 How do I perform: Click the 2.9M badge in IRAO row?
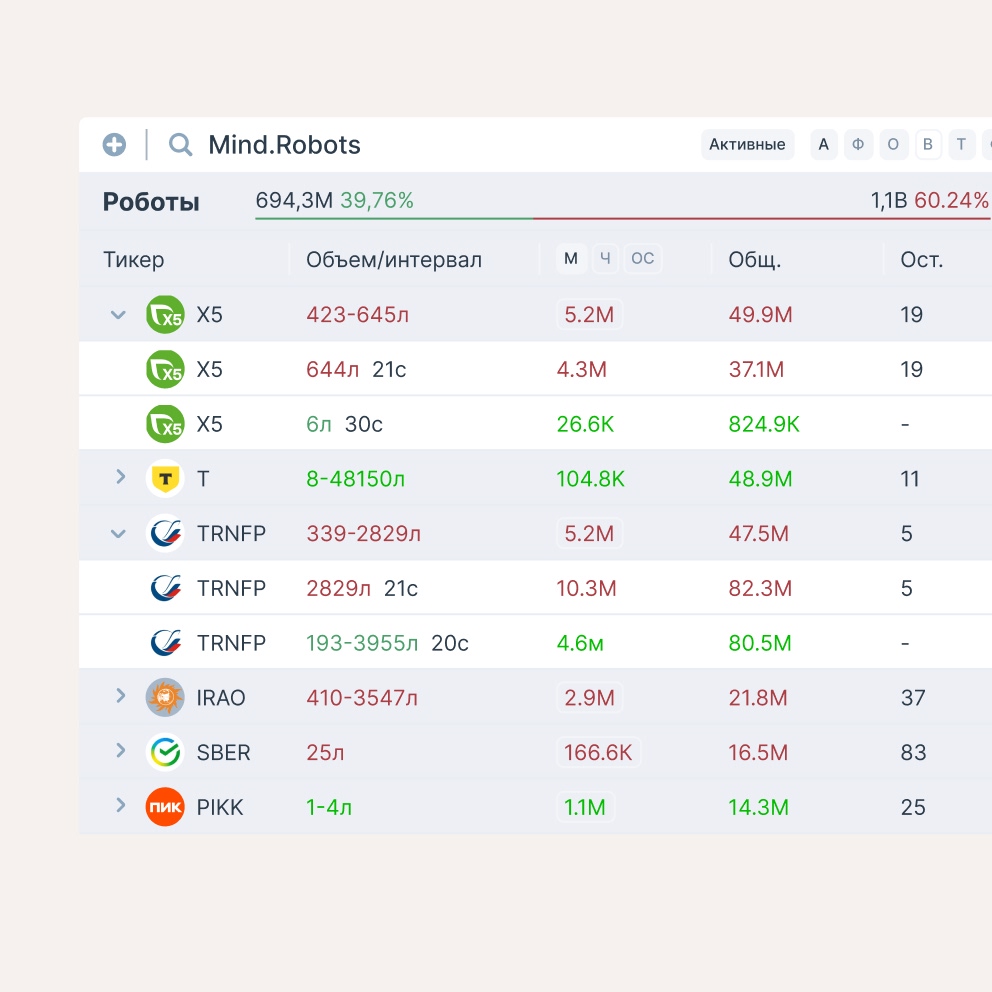[590, 697]
